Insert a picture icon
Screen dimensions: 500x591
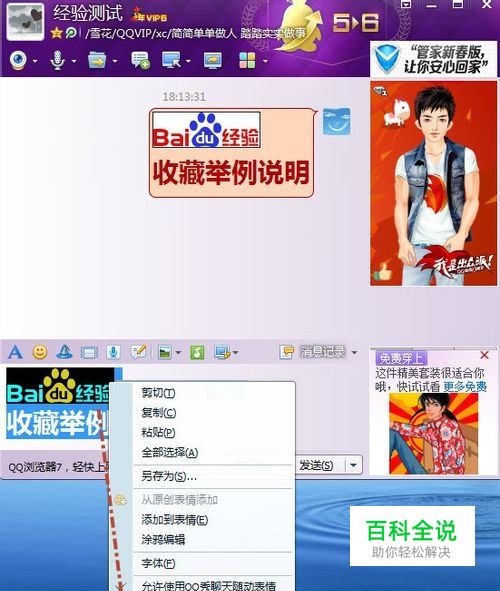pos(165,352)
